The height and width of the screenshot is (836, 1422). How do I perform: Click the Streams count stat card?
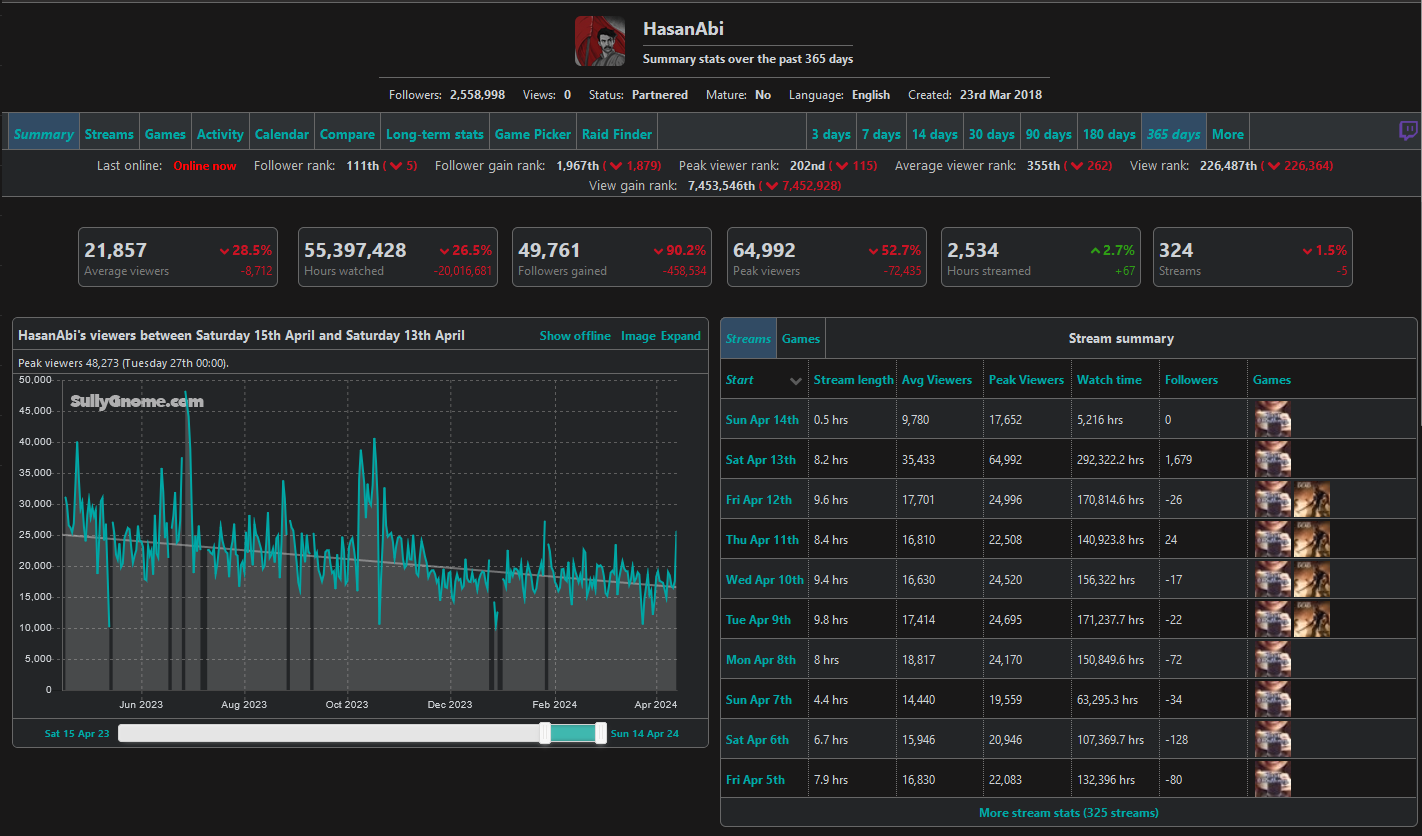1253,258
